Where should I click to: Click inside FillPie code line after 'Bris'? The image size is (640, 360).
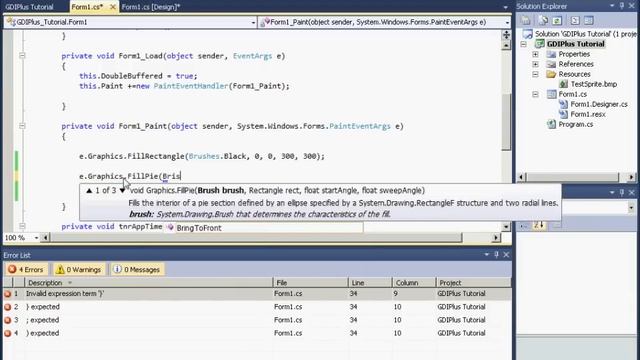pos(181,176)
